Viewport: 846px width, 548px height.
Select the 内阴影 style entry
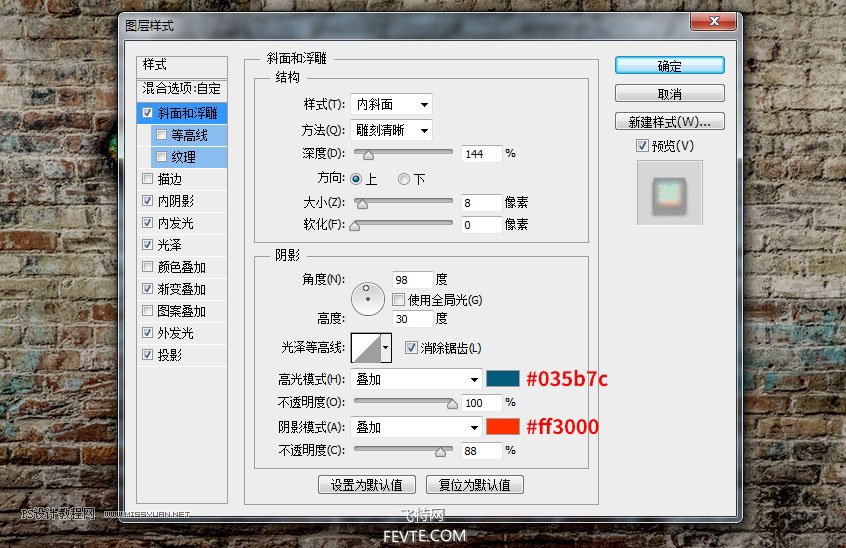(x=175, y=201)
